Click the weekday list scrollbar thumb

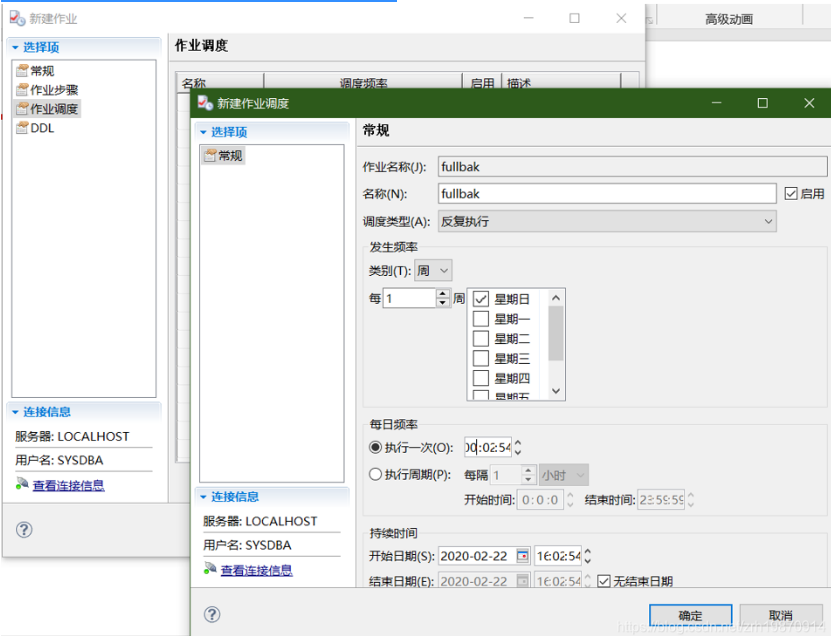pyautogui.click(x=555, y=333)
